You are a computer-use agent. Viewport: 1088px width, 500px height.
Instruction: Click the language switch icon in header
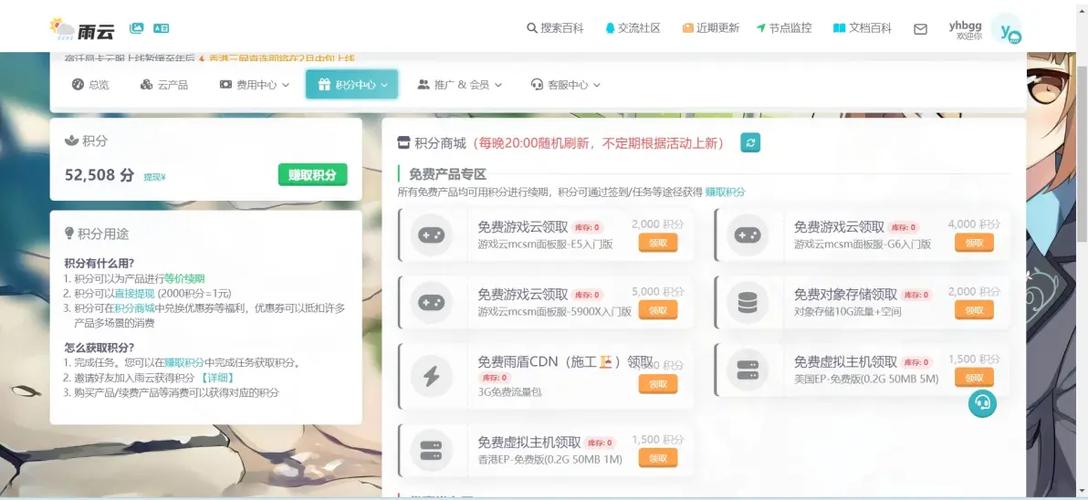[161, 28]
